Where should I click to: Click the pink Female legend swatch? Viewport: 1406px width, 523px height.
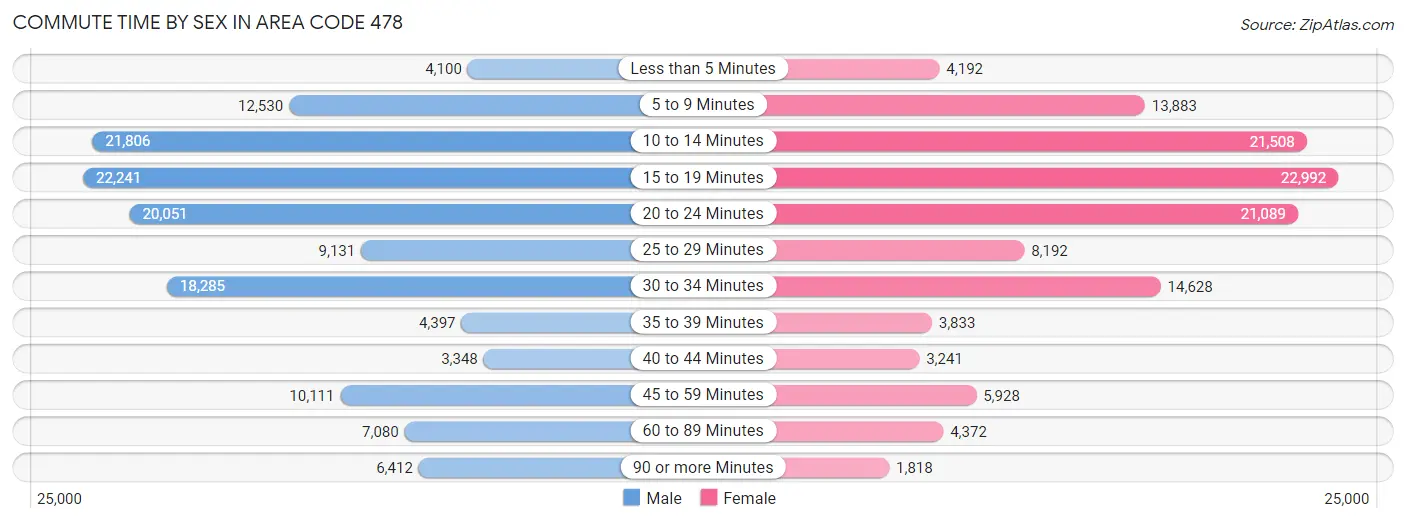click(709, 498)
